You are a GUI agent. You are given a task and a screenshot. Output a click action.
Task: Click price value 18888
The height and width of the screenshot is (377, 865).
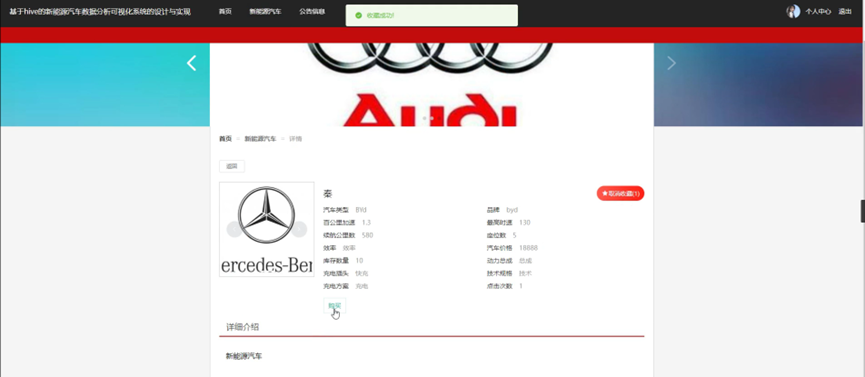(528, 248)
